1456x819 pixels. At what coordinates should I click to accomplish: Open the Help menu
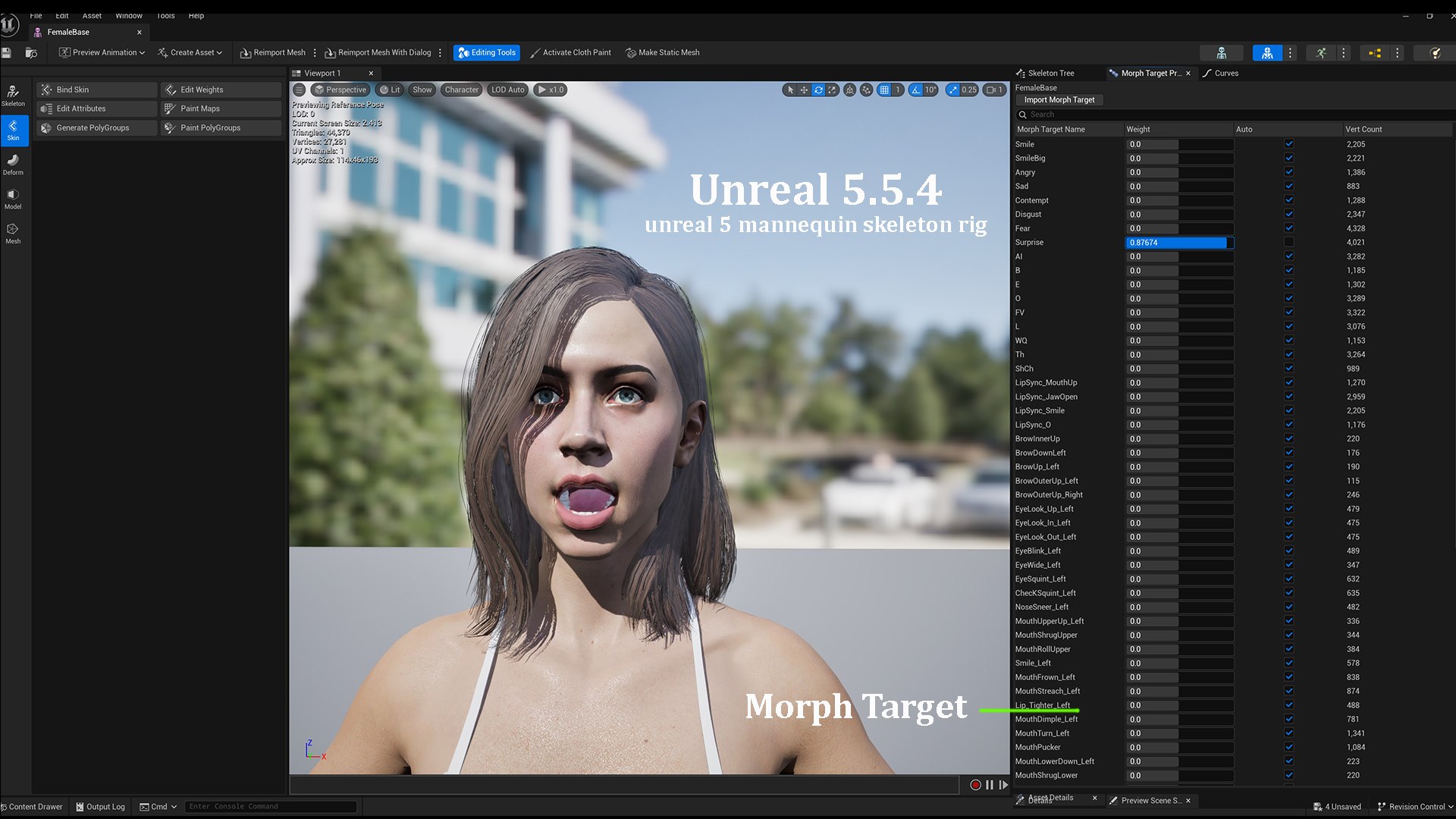pyautogui.click(x=196, y=15)
